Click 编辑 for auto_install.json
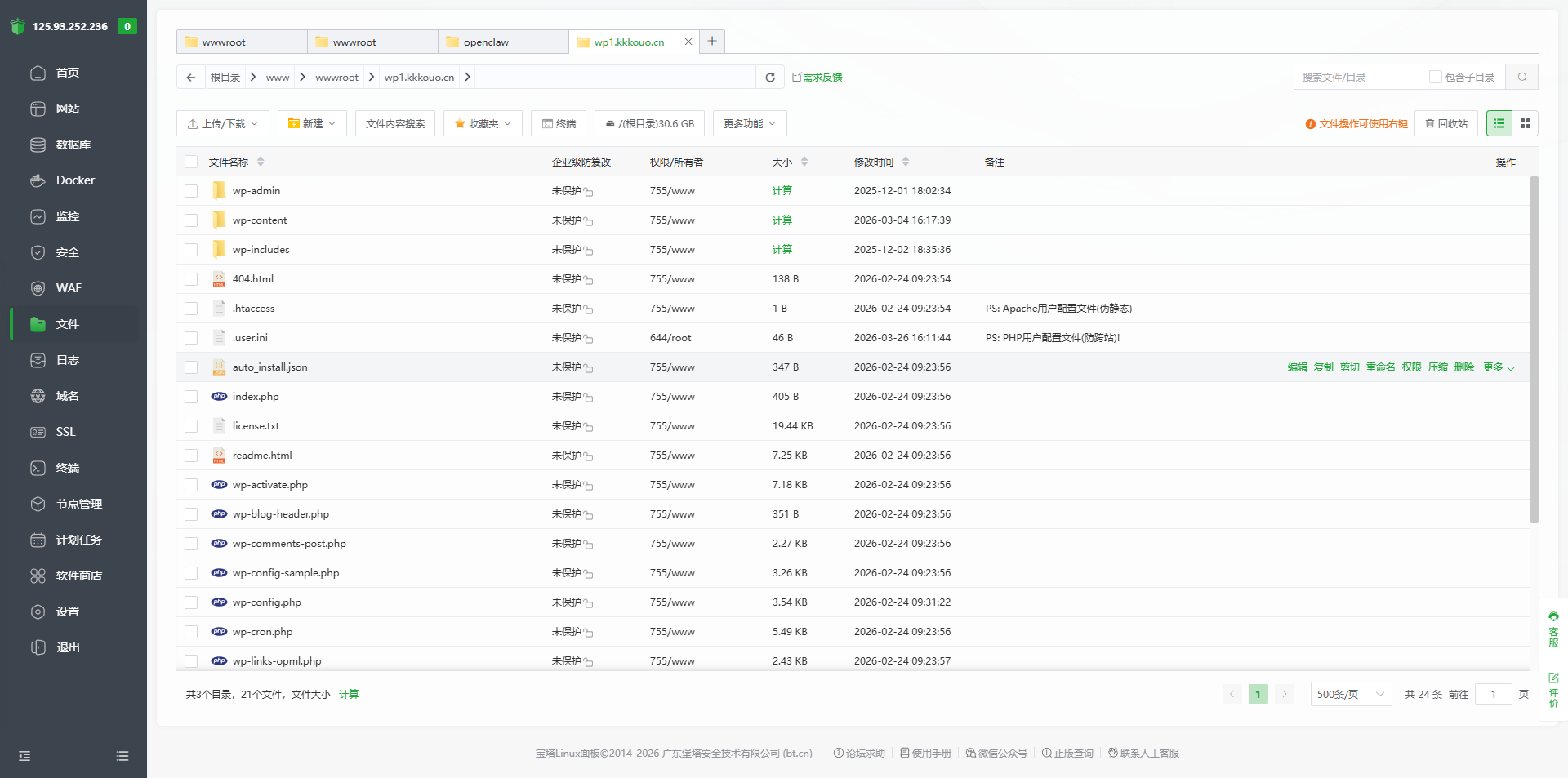Image resolution: width=1568 pixels, height=778 pixels. pyautogui.click(x=1297, y=367)
